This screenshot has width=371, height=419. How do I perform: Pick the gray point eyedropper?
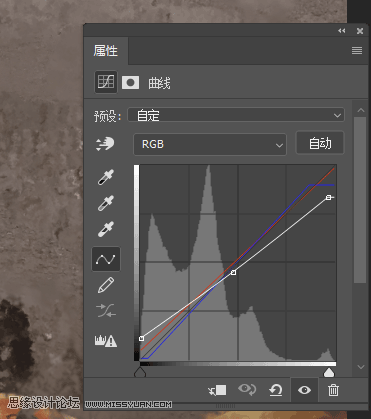click(106, 203)
